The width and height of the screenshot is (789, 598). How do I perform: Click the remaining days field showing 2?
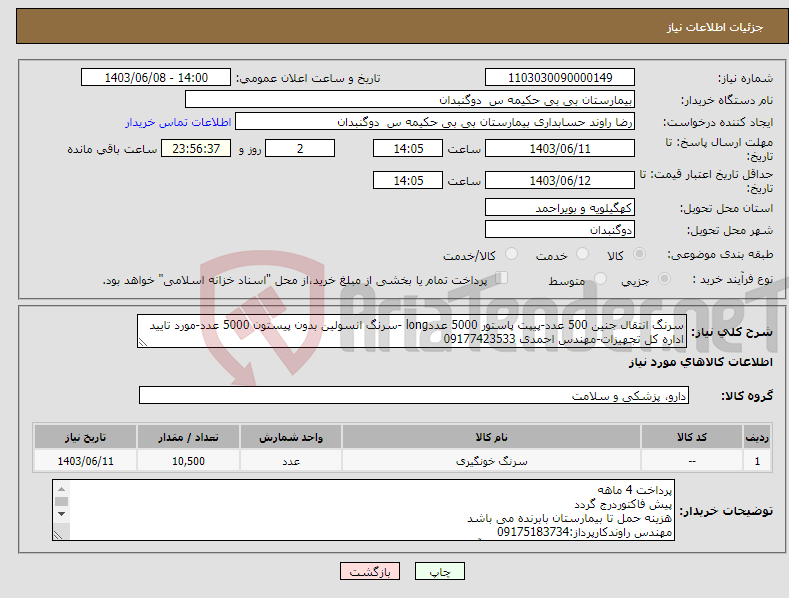click(300, 148)
